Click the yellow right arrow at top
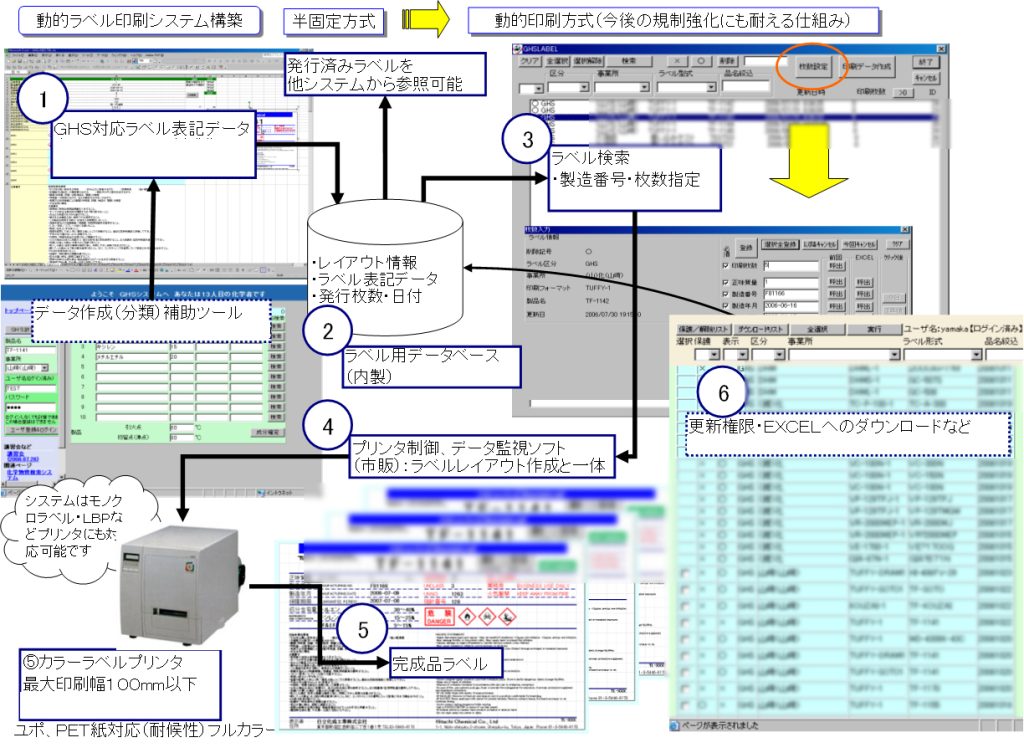This screenshot has height=753, width=1024. click(x=425, y=19)
